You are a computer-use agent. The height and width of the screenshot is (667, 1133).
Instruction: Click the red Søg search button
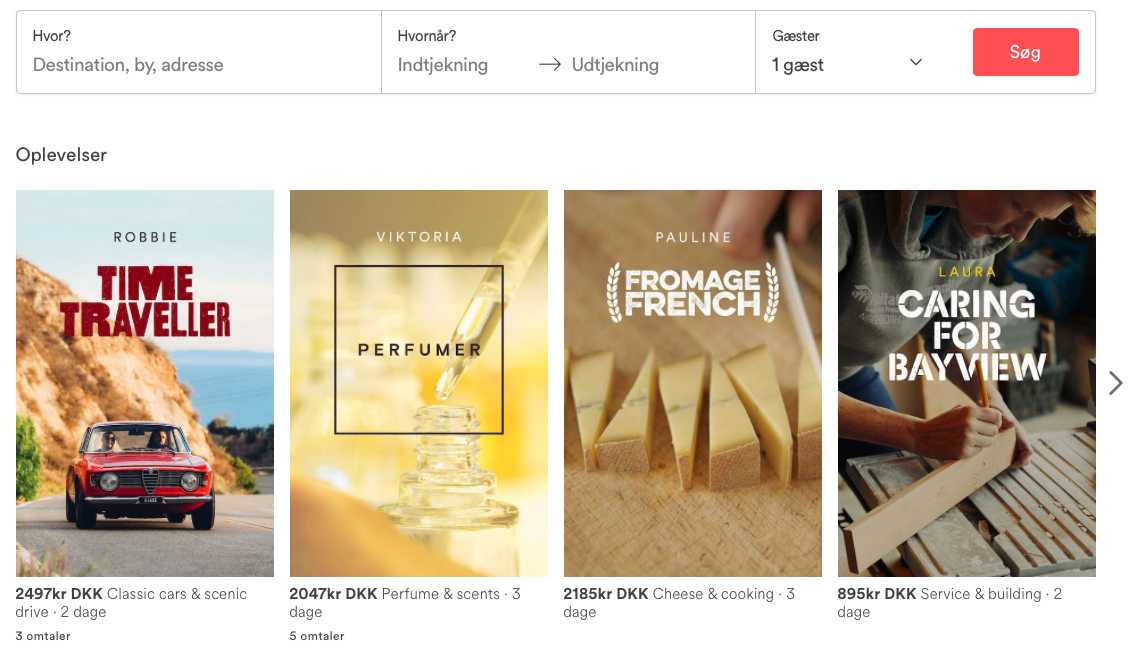[1025, 52]
